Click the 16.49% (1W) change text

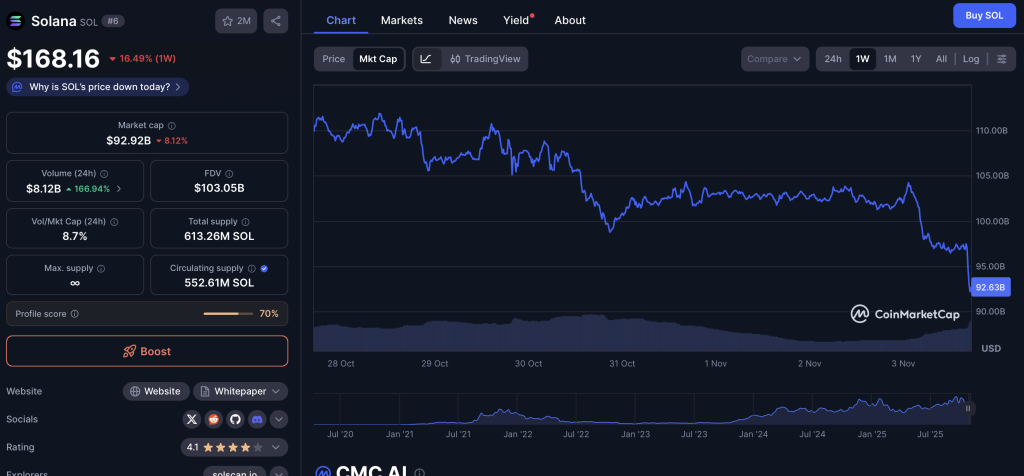click(142, 59)
